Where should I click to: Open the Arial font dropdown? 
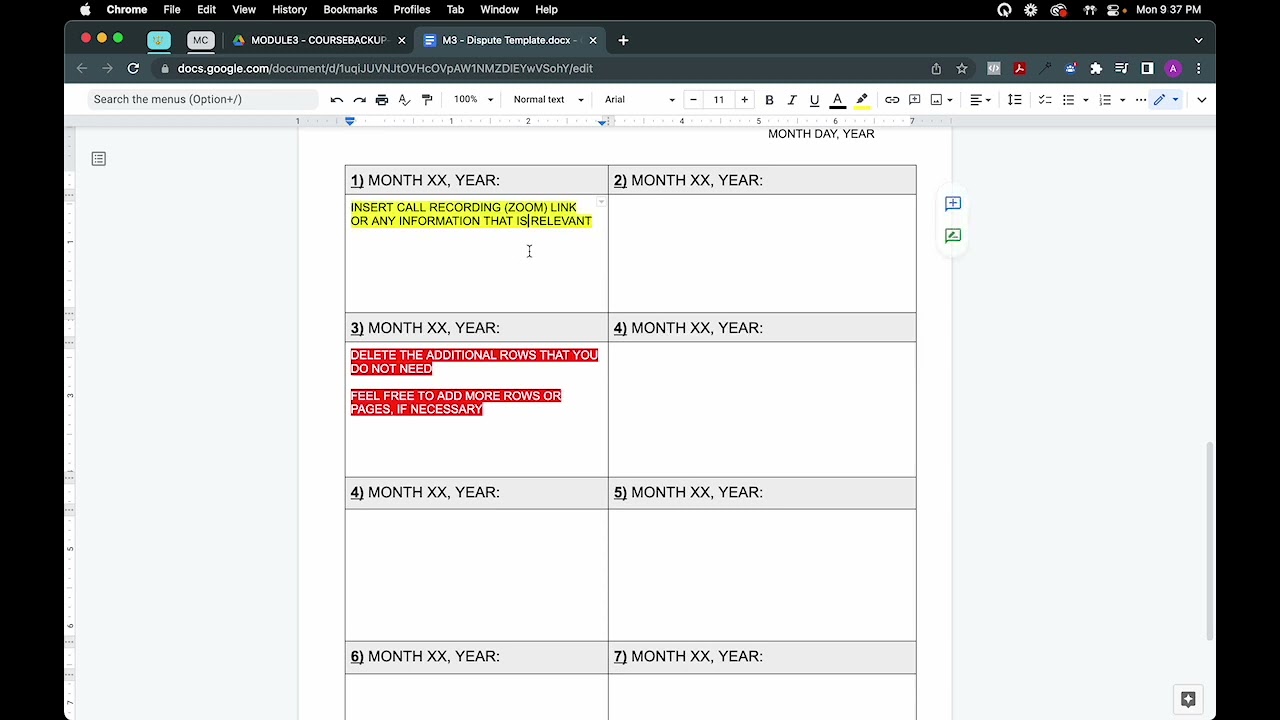pyautogui.click(x=640, y=99)
